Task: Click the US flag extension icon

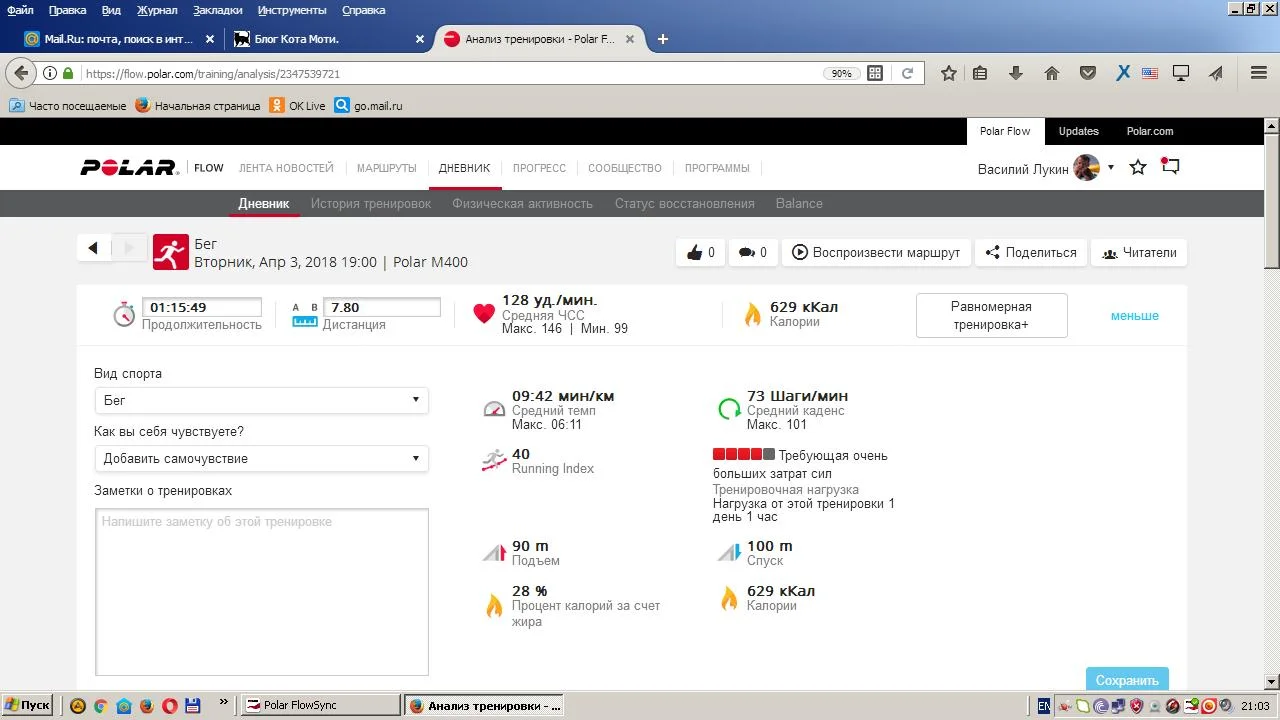Action: pos(1150,73)
